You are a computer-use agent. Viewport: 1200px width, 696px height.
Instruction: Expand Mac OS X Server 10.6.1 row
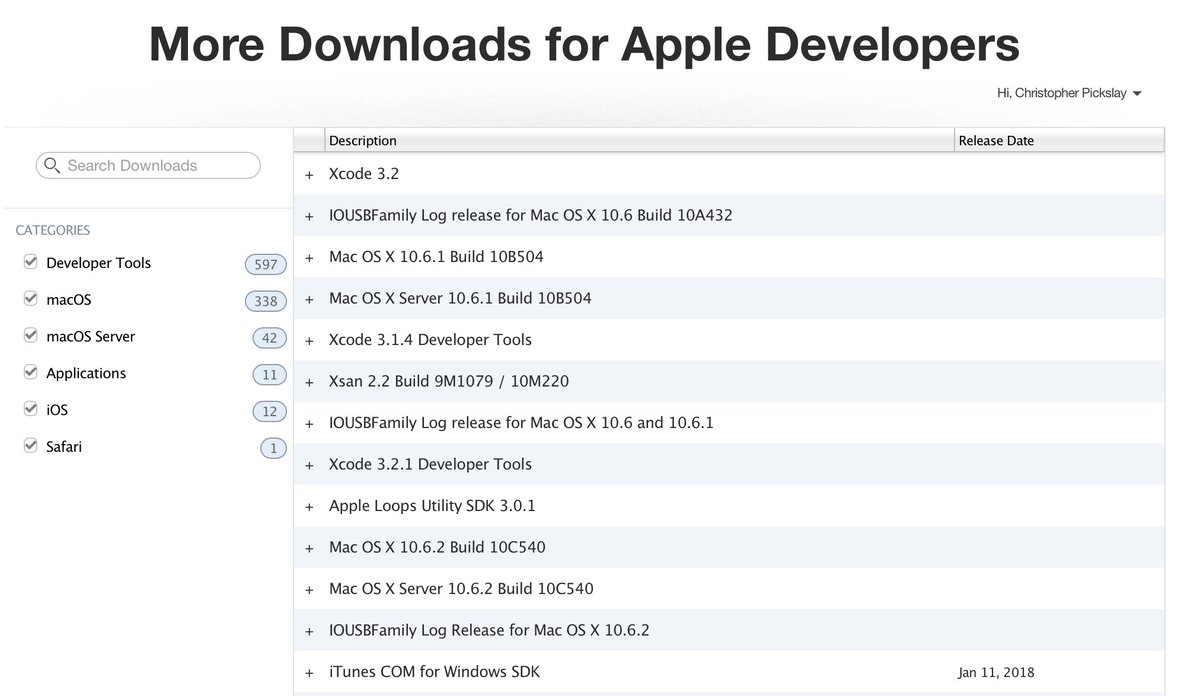tap(309, 299)
